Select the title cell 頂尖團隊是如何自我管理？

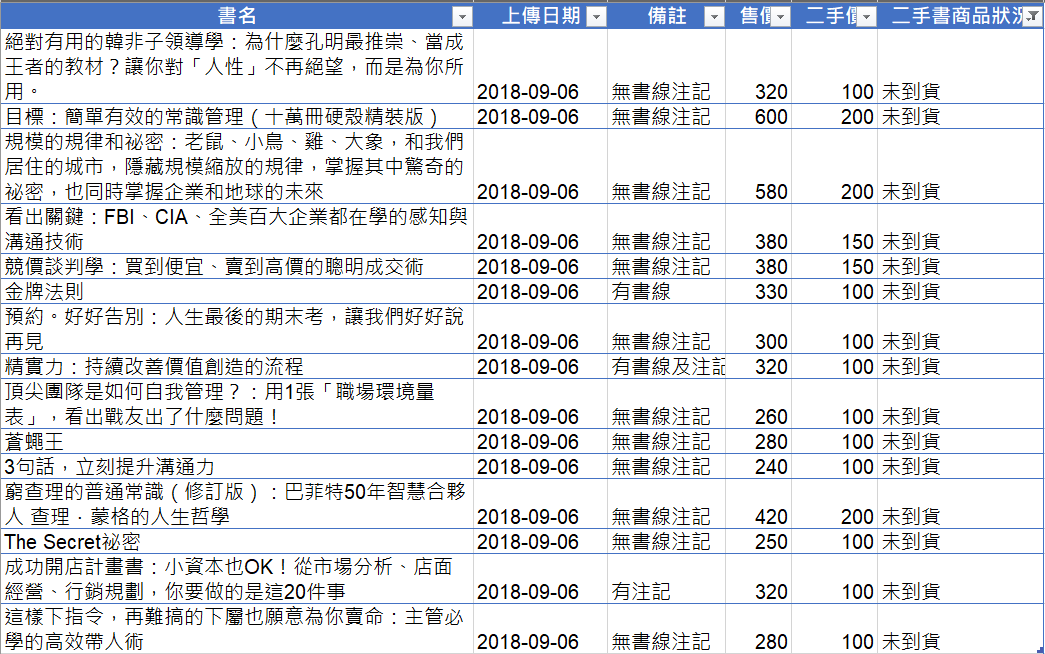(x=237, y=404)
